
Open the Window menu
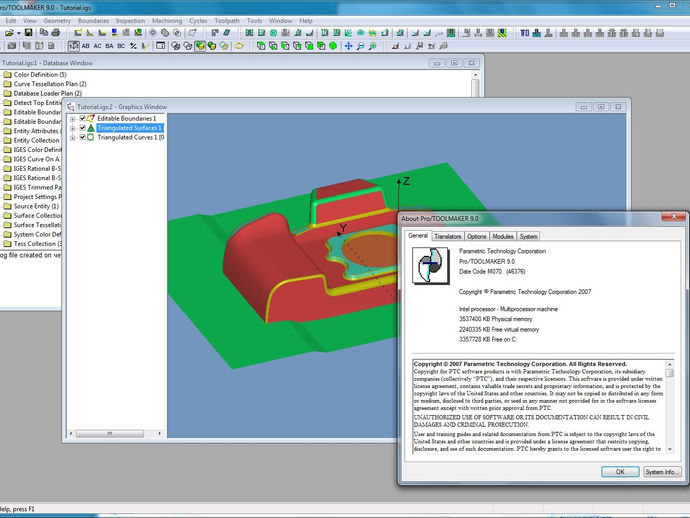[280, 21]
